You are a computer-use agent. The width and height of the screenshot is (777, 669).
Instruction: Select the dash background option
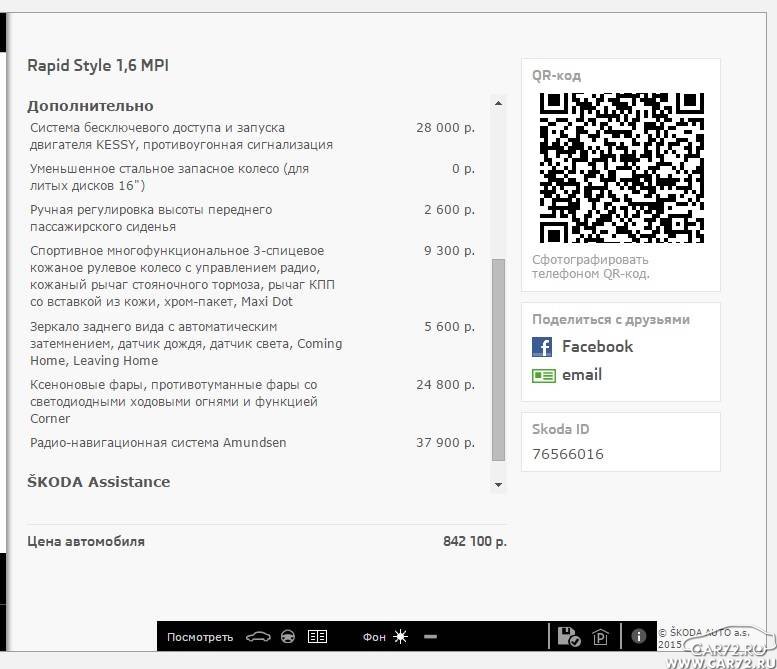pos(431,637)
